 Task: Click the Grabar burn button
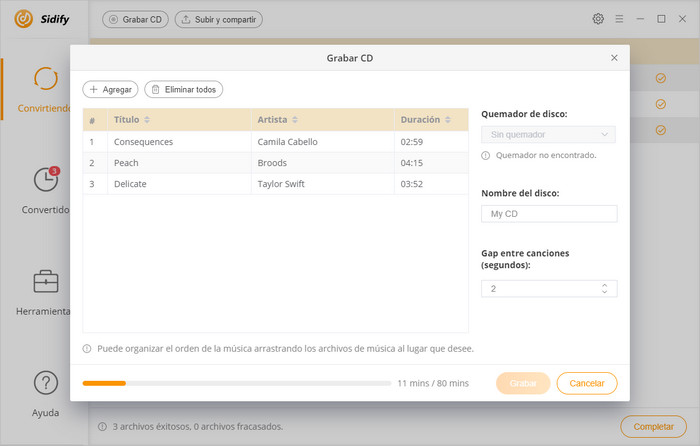(523, 383)
